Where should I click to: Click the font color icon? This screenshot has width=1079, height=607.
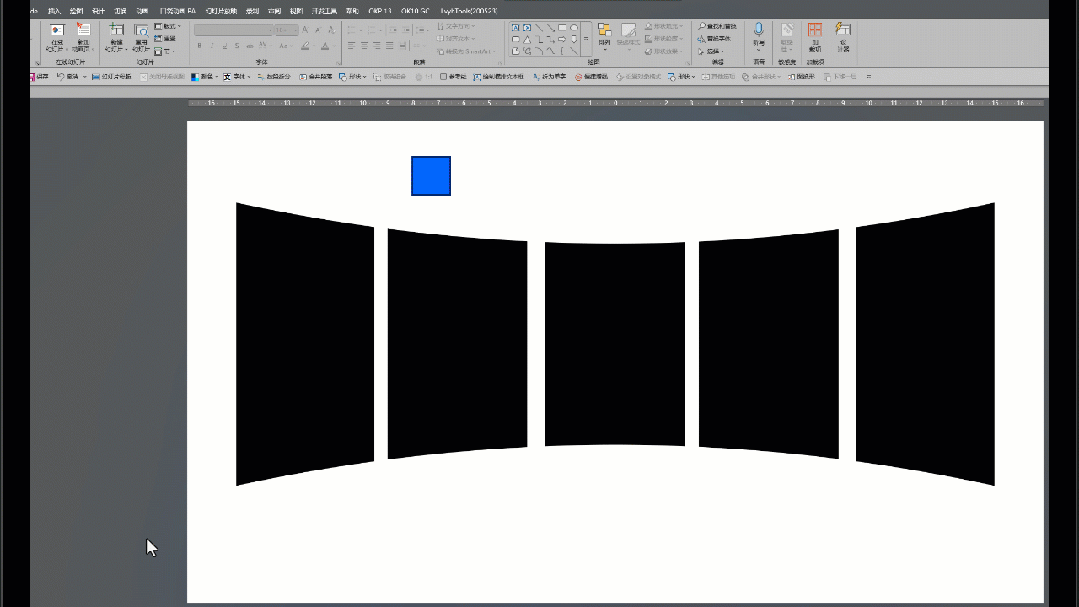pyautogui.click(x=325, y=45)
